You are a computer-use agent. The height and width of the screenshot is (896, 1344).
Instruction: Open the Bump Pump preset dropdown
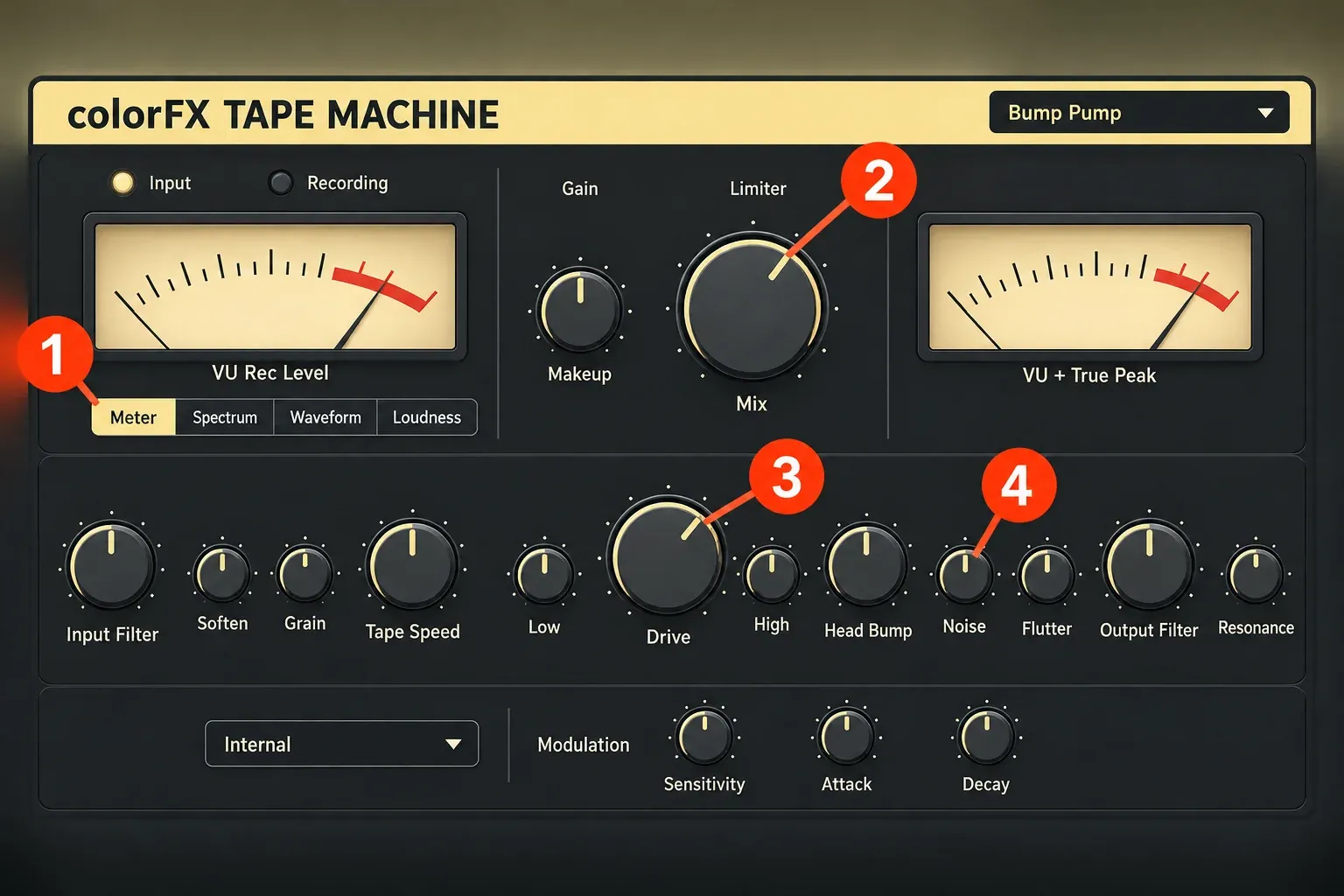tap(1138, 112)
